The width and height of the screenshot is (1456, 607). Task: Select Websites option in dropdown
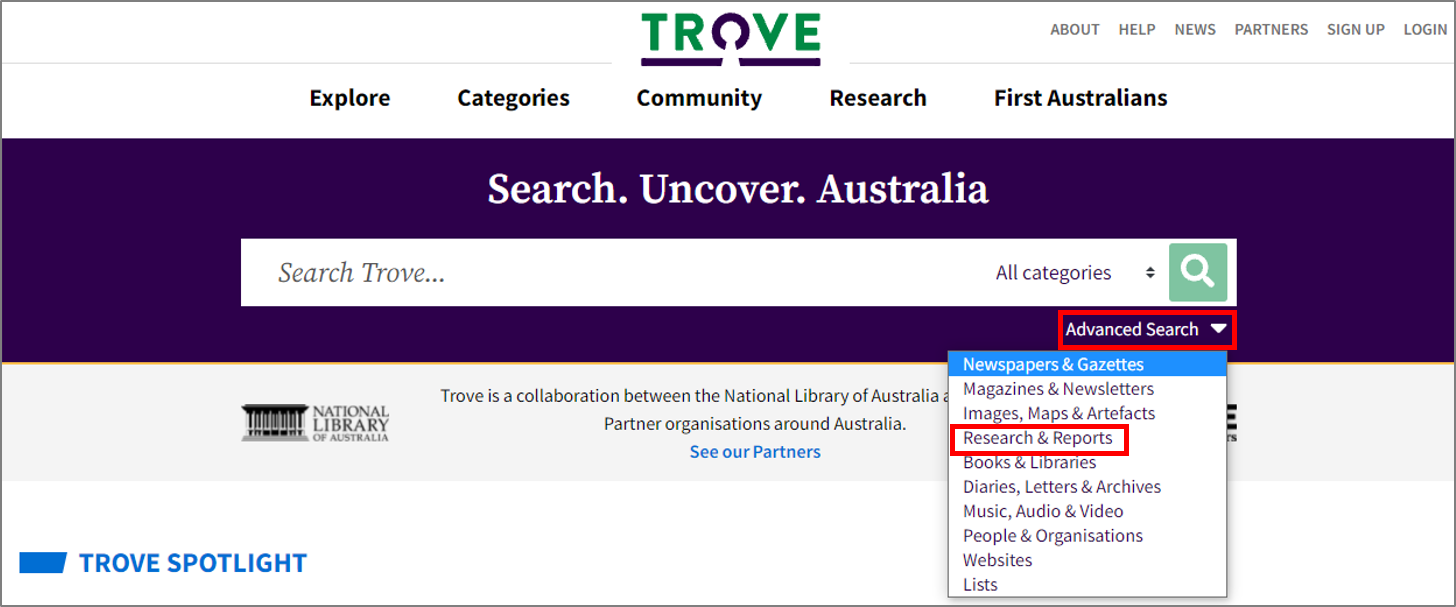click(1087, 560)
